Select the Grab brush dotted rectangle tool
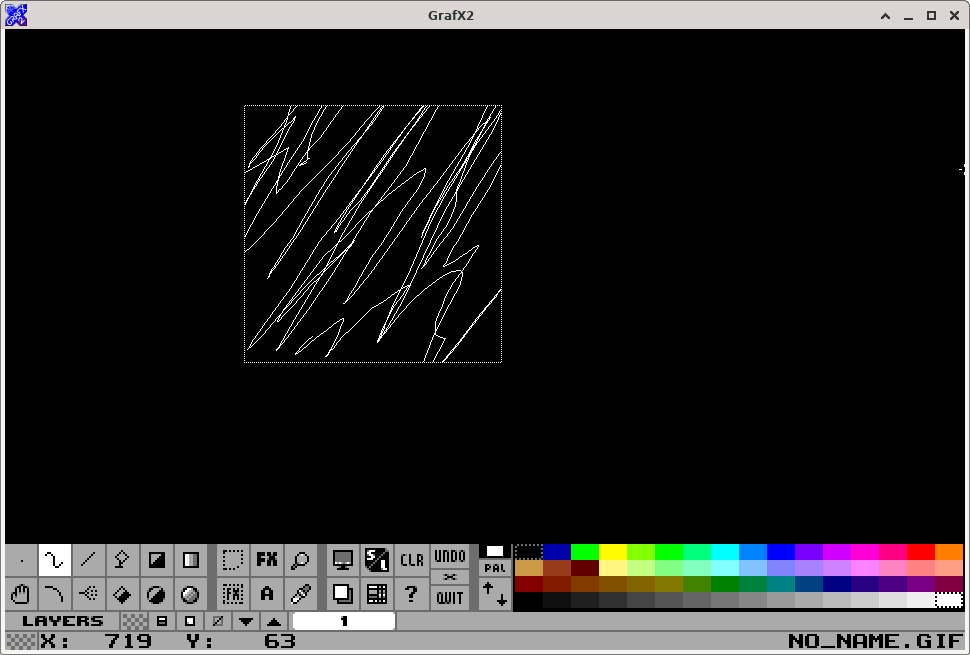 tap(233, 560)
